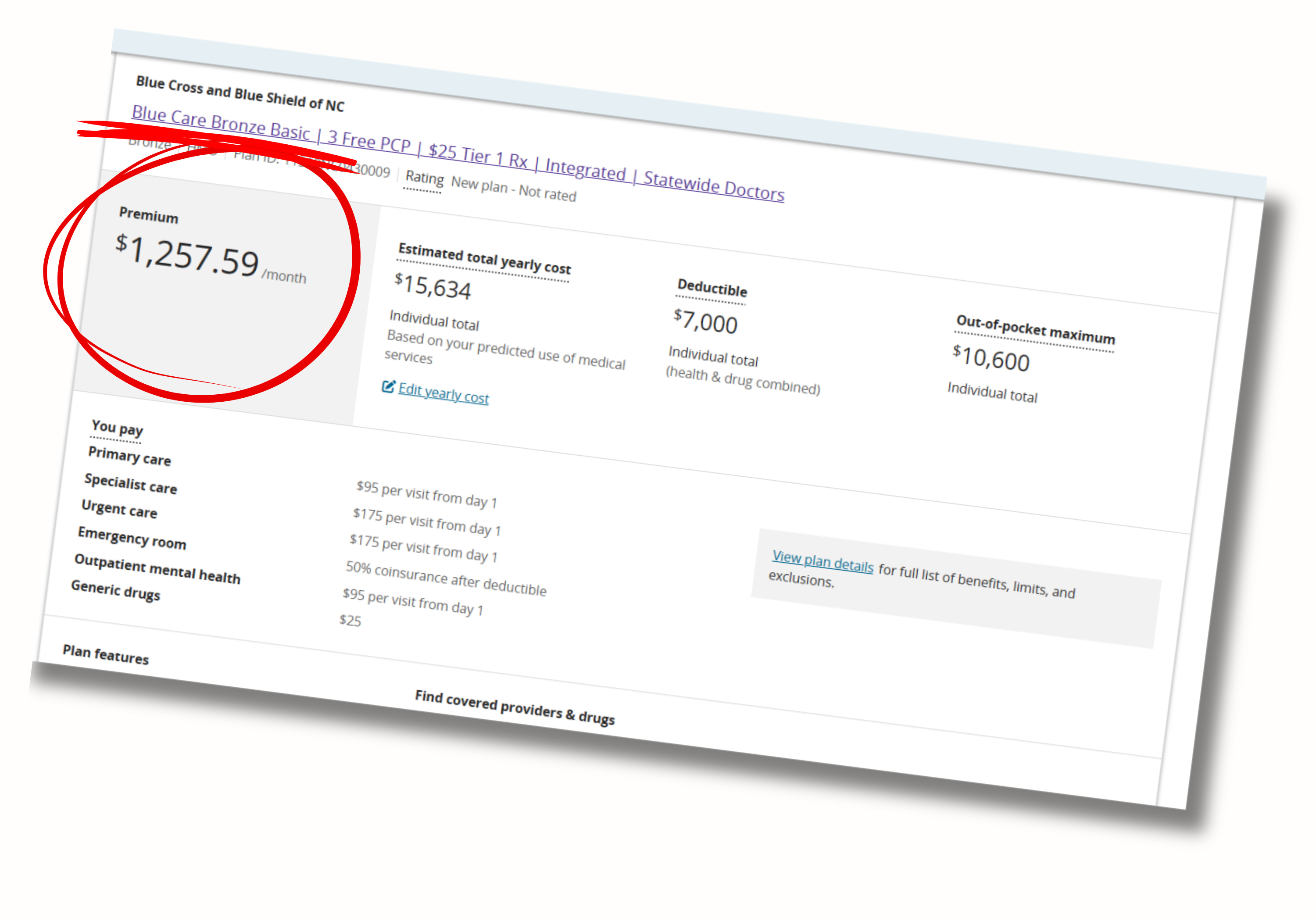This screenshot has width=1316, height=921.
Task: Click the Emergency room row label
Action: click(x=132, y=538)
